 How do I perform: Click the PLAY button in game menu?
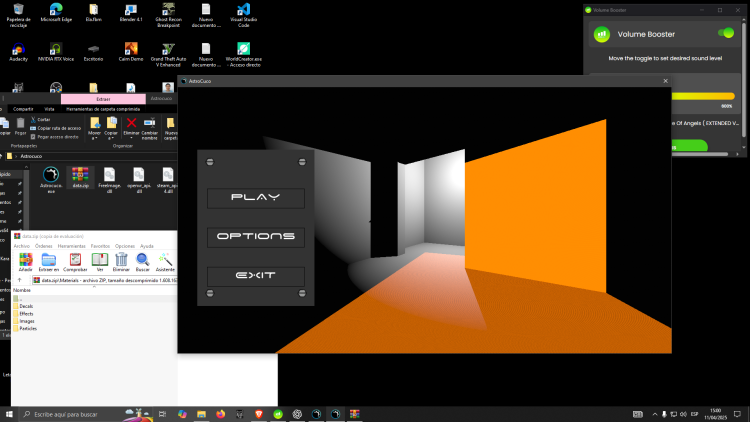255,197
